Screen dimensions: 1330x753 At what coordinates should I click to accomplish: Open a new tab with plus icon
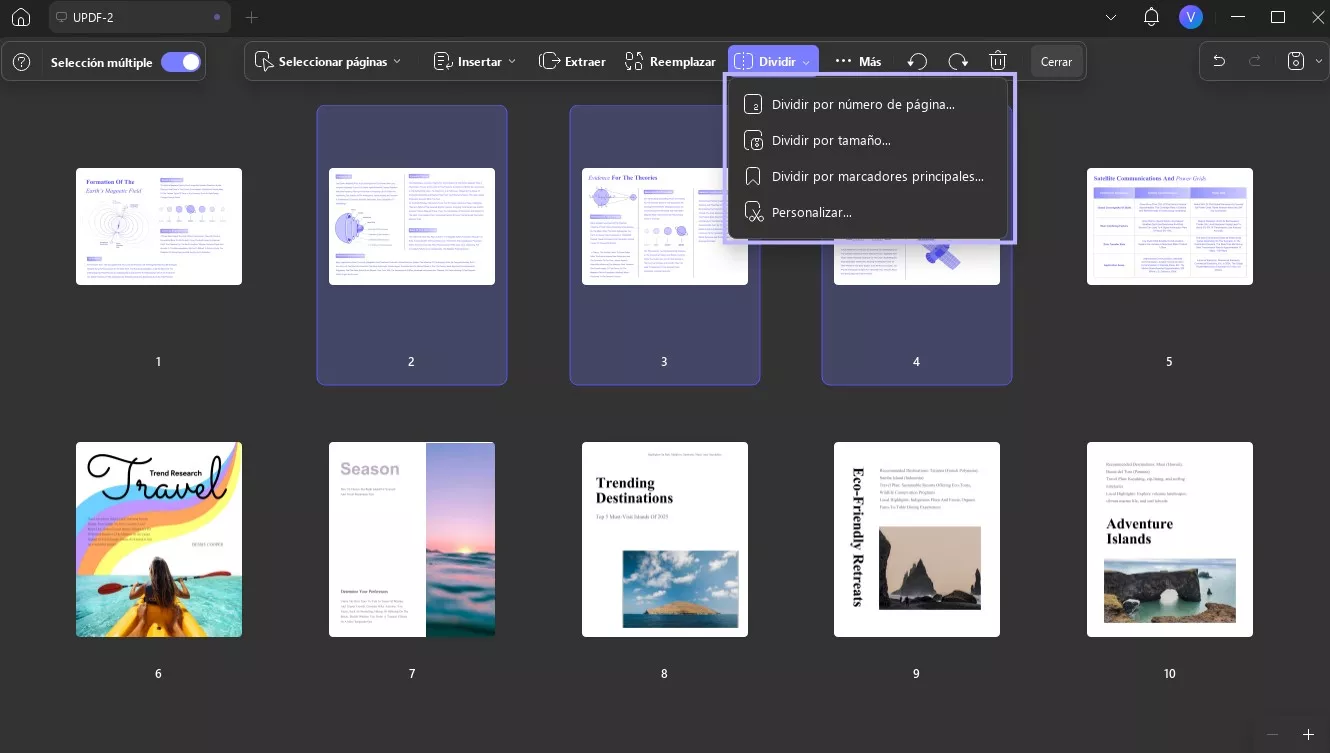251,17
